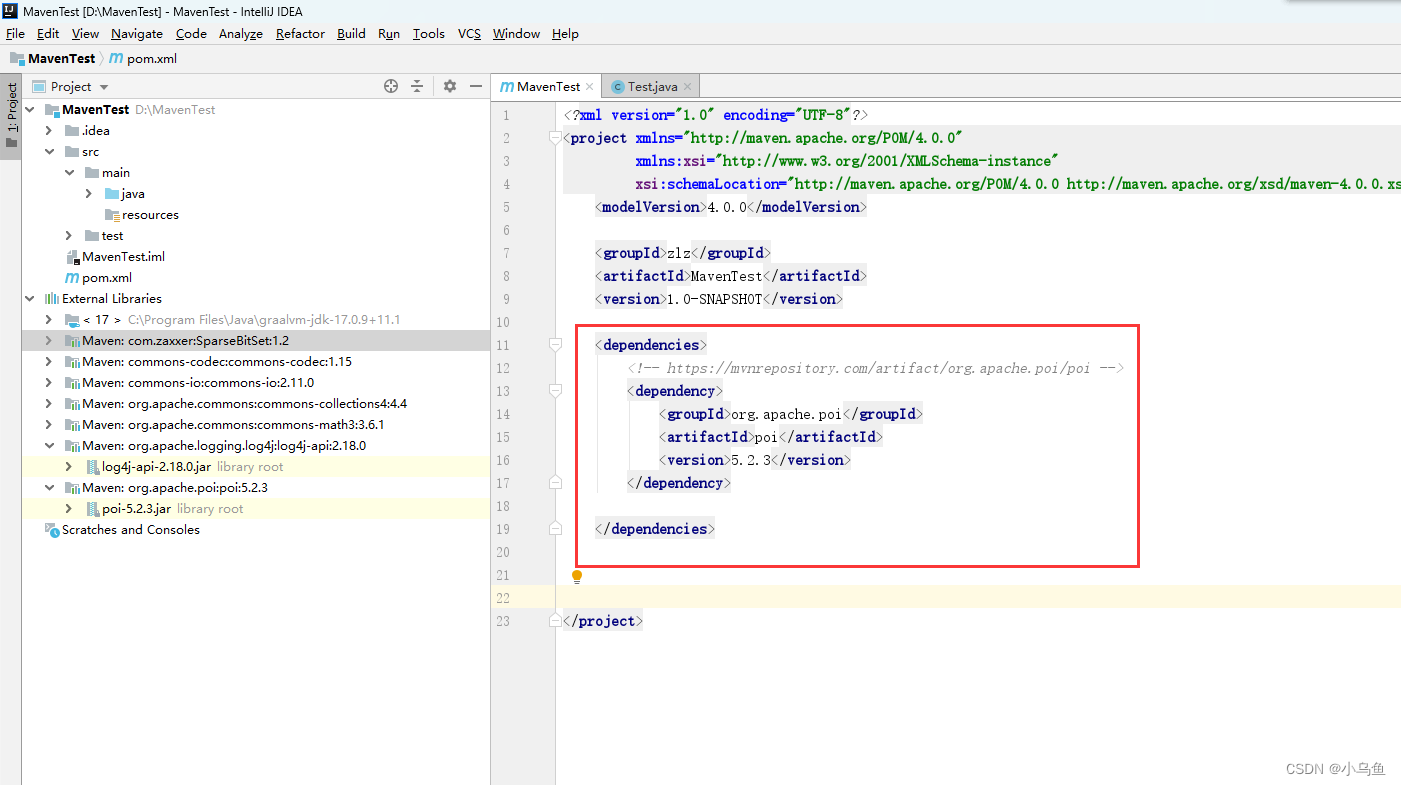This screenshot has width=1401, height=785.
Task: Expand commons-codec library node
Action: coord(49,362)
